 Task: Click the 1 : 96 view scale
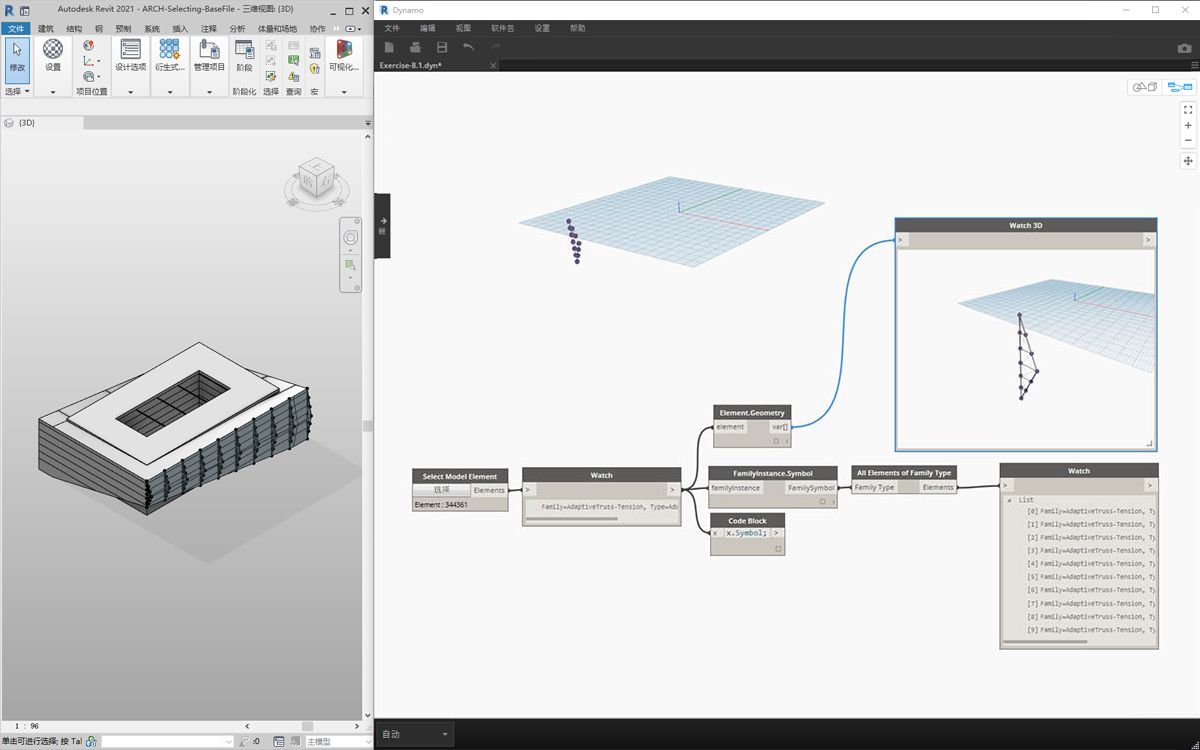[x=27, y=726]
